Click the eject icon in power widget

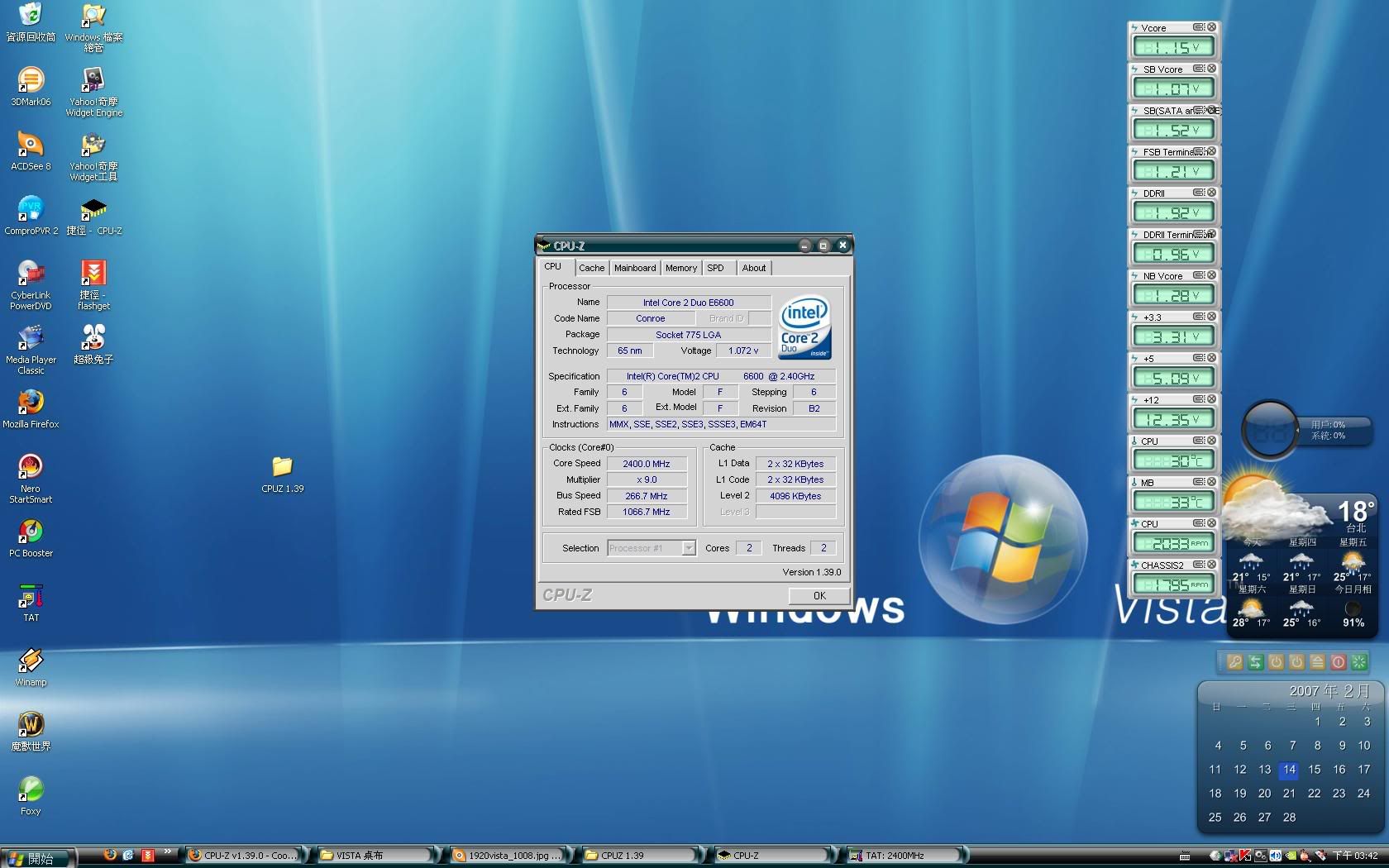click(x=1318, y=662)
